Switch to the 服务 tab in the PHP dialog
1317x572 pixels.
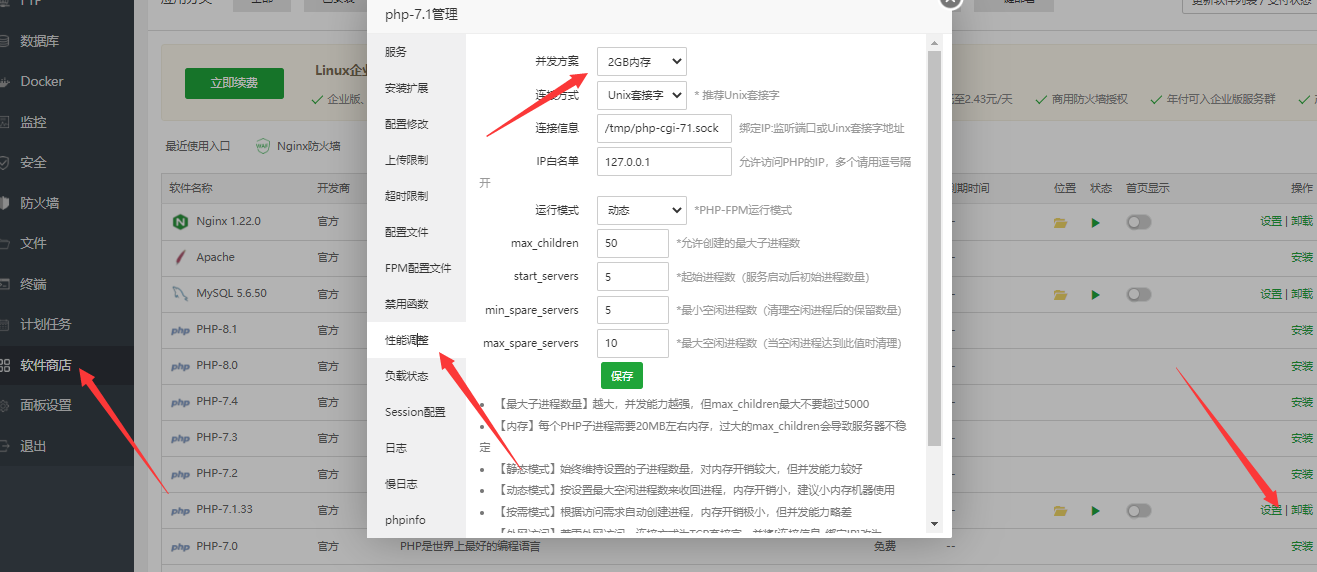point(416,52)
